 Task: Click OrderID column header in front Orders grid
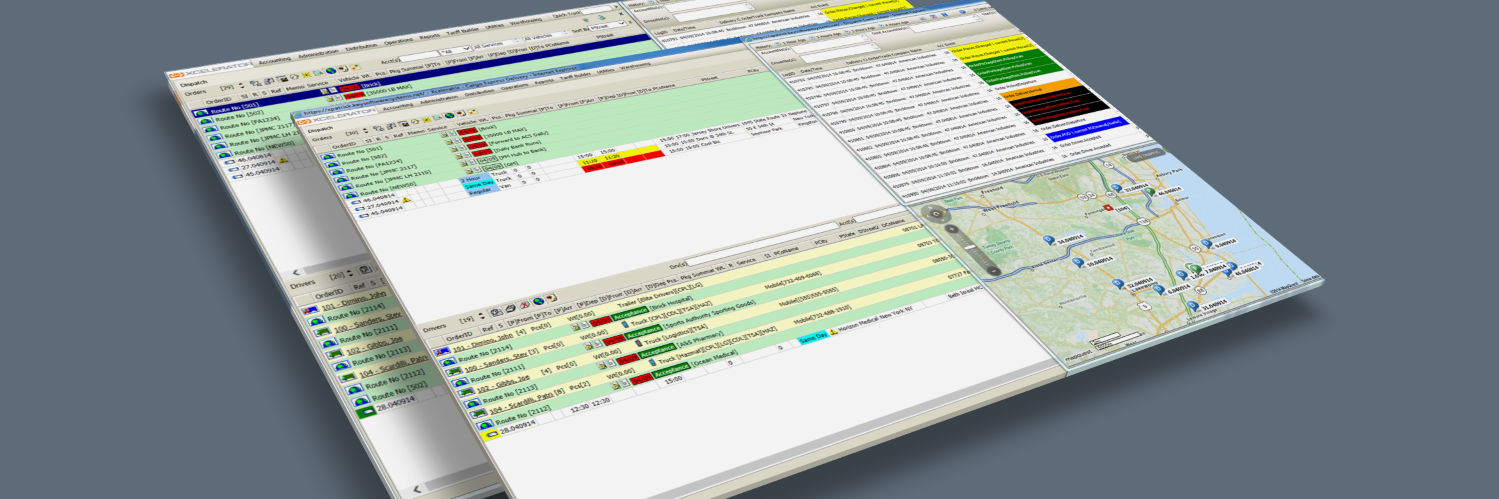click(345, 145)
